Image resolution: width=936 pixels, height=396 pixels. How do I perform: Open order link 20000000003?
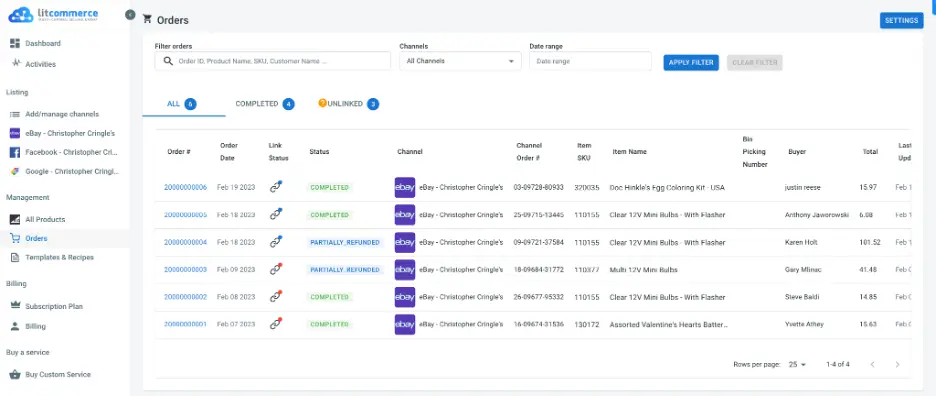186,270
